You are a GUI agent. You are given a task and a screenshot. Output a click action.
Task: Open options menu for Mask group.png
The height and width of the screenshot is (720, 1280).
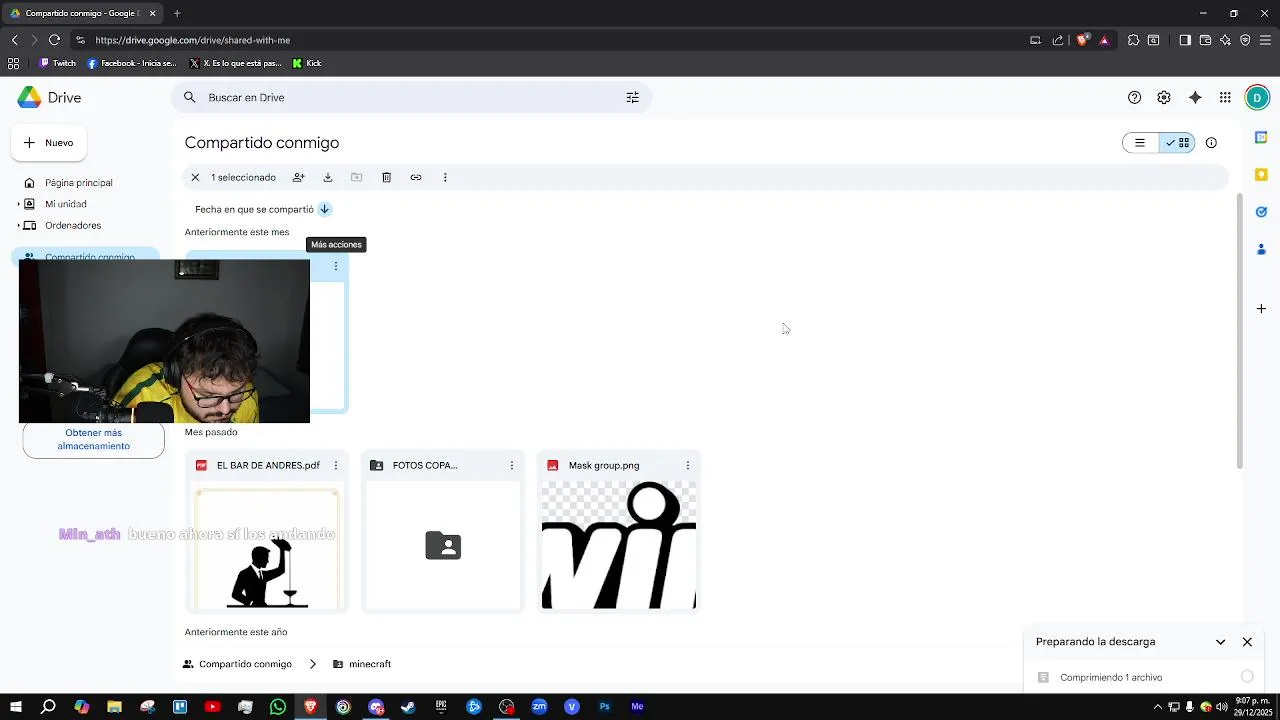point(687,465)
